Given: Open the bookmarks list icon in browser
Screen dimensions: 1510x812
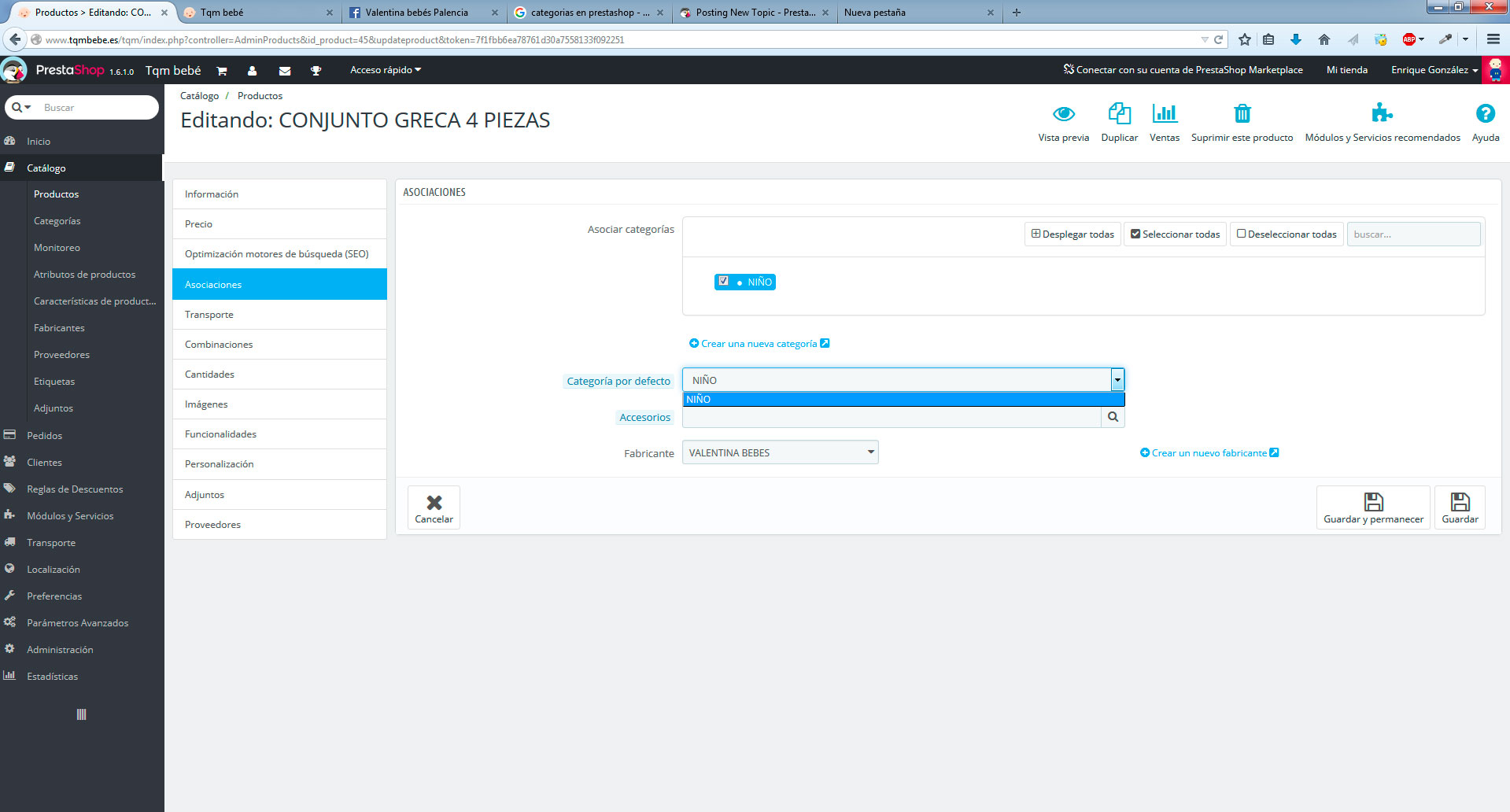Looking at the screenshot, I should pos(1268,39).
